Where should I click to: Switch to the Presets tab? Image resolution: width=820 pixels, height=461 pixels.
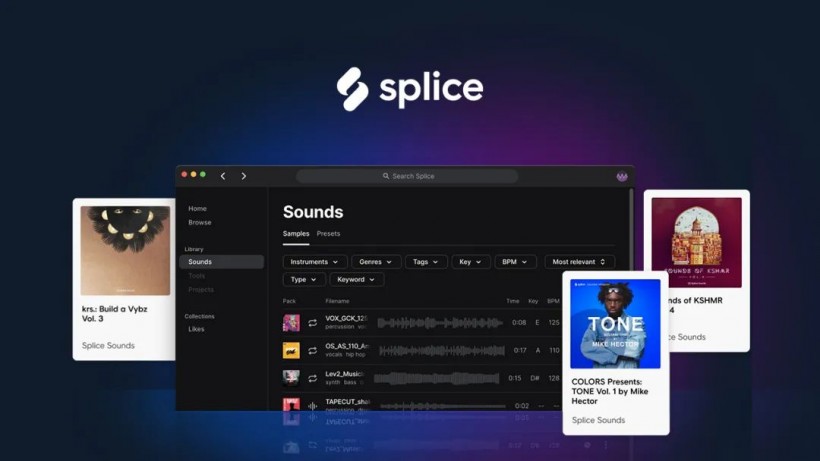pos(328,234)
